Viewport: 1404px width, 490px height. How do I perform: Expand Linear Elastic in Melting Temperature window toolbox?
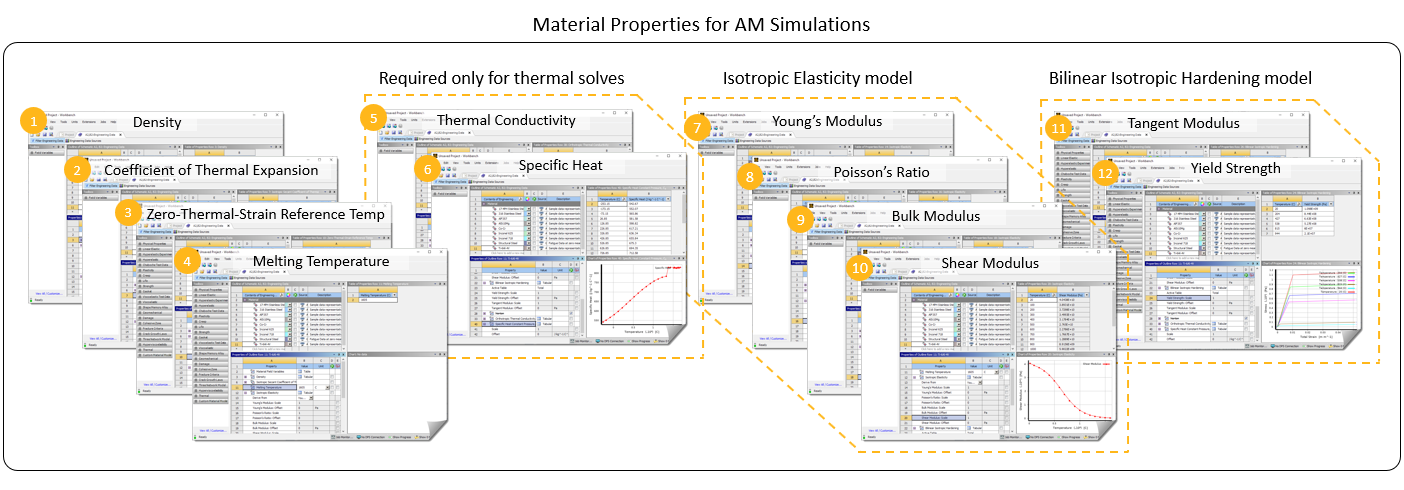pos(210,295)
